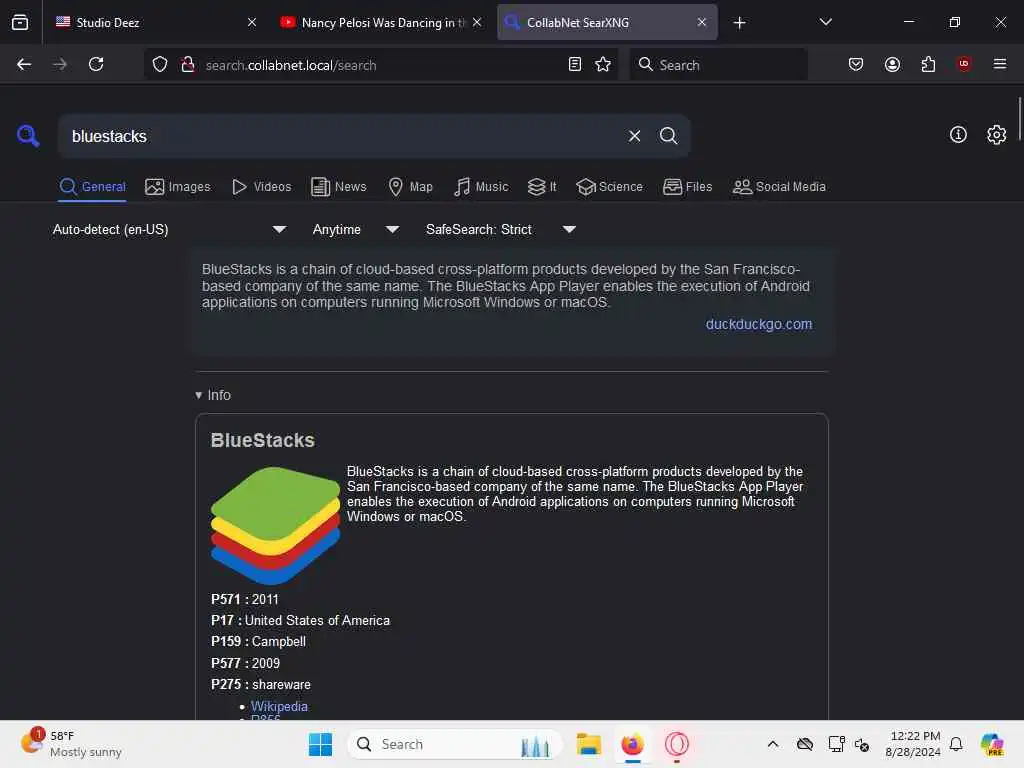Open the weather widget 58°F
The image size is (1024, 768).
[x=72, y=744]
